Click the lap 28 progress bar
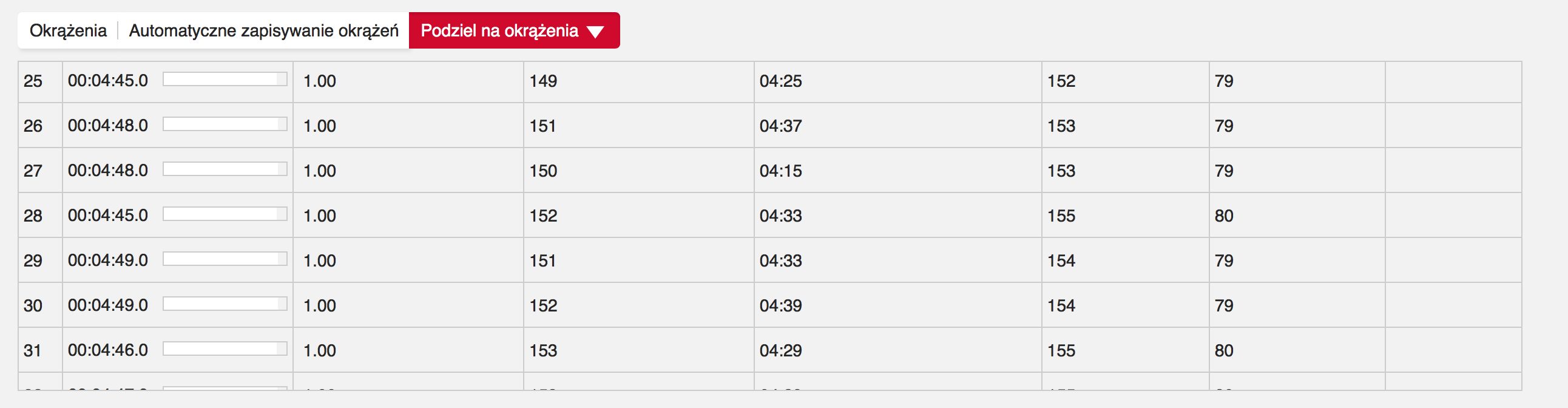Viewport: 1568px width, 408px height. coord(225,215)
